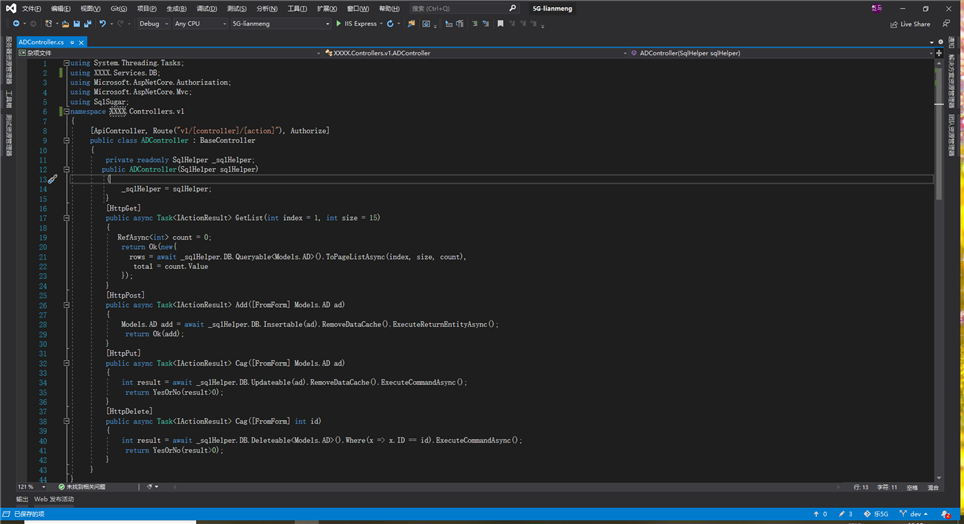The image size is (964, 524).
Task: Click the save all files icon
Action: tap(87, 24)
